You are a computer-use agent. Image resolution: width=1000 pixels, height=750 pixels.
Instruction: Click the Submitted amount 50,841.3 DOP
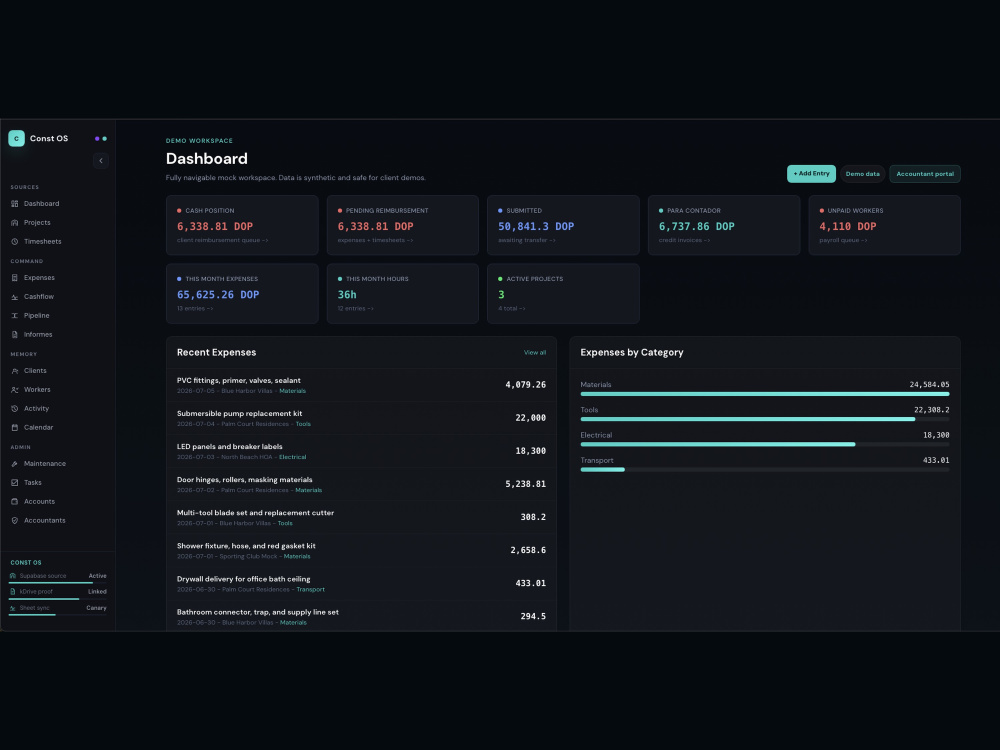[x=536, y=226]
